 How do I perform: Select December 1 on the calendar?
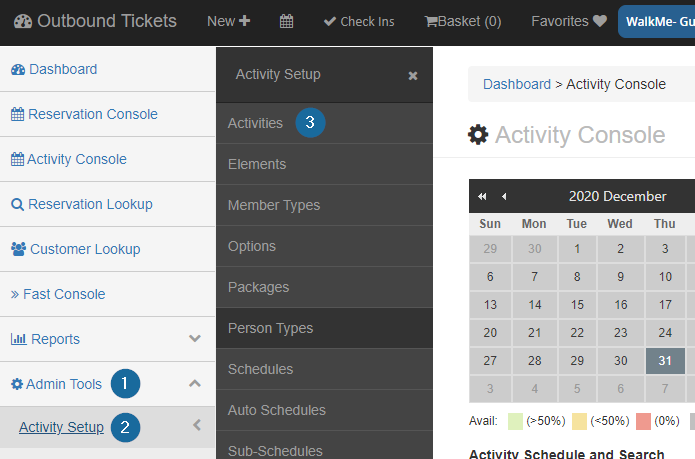point(577,249)
